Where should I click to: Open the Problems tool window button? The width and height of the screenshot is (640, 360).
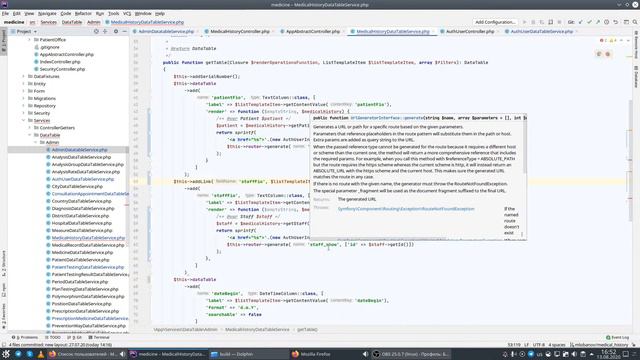point(25,338)
